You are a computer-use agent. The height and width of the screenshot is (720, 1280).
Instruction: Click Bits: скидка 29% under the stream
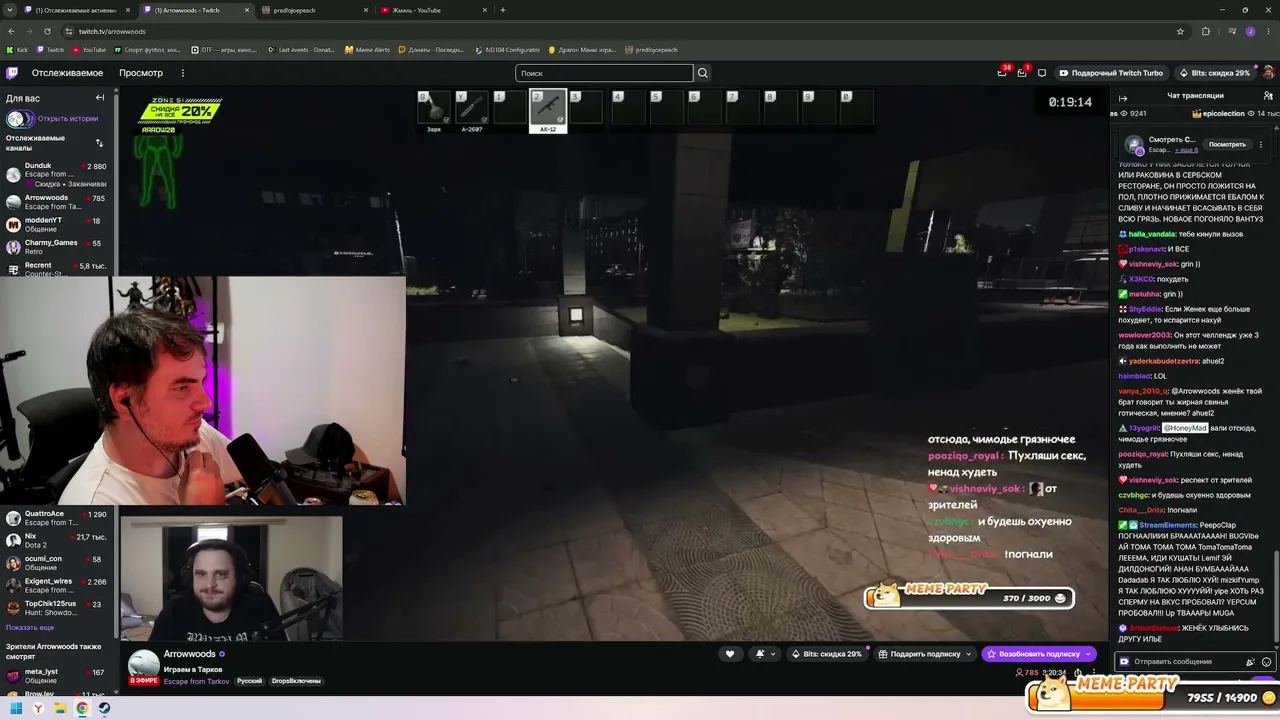click(827, 654)
